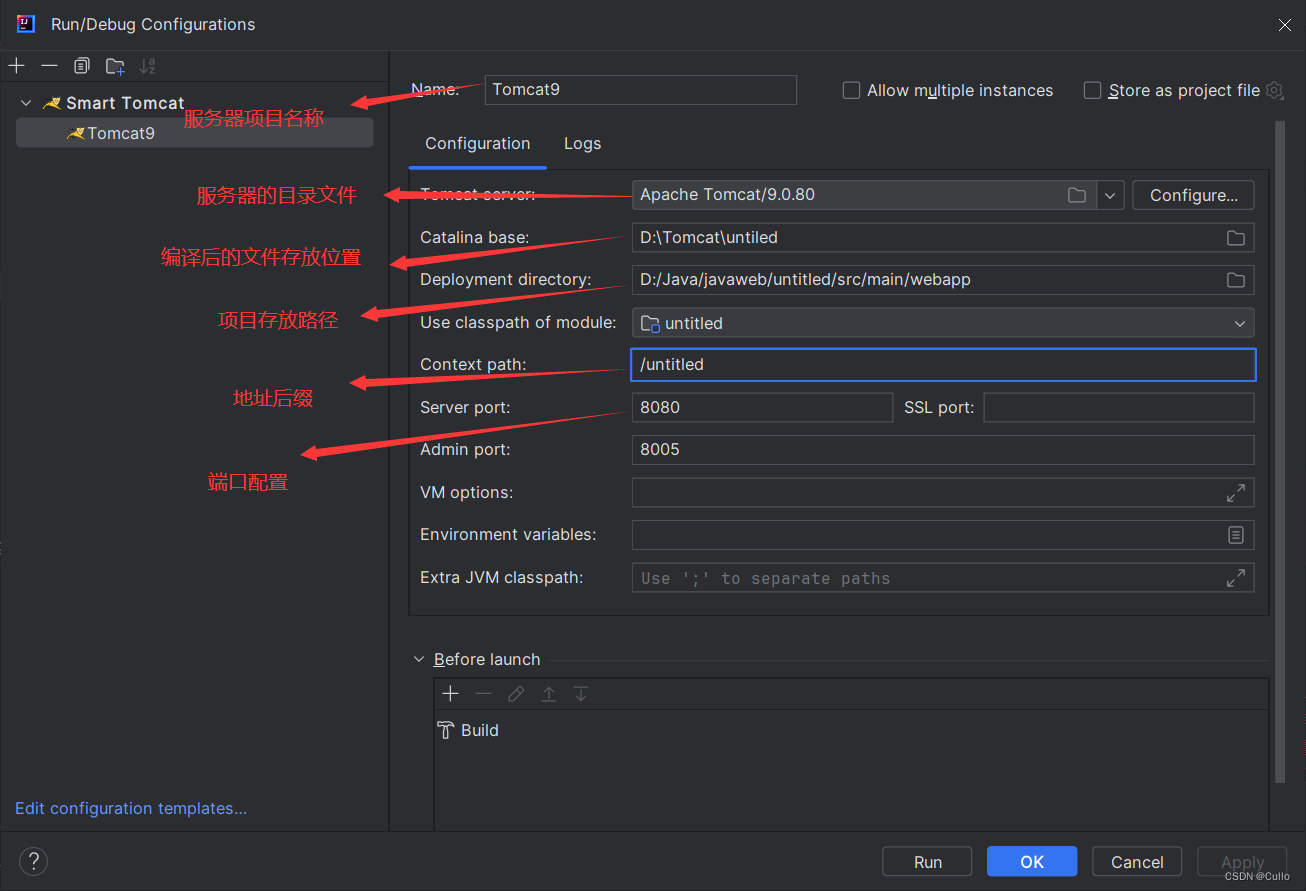The image size is (1306, 891).
Task: Collapse the Before launch section
Action: tap(419, 660)
